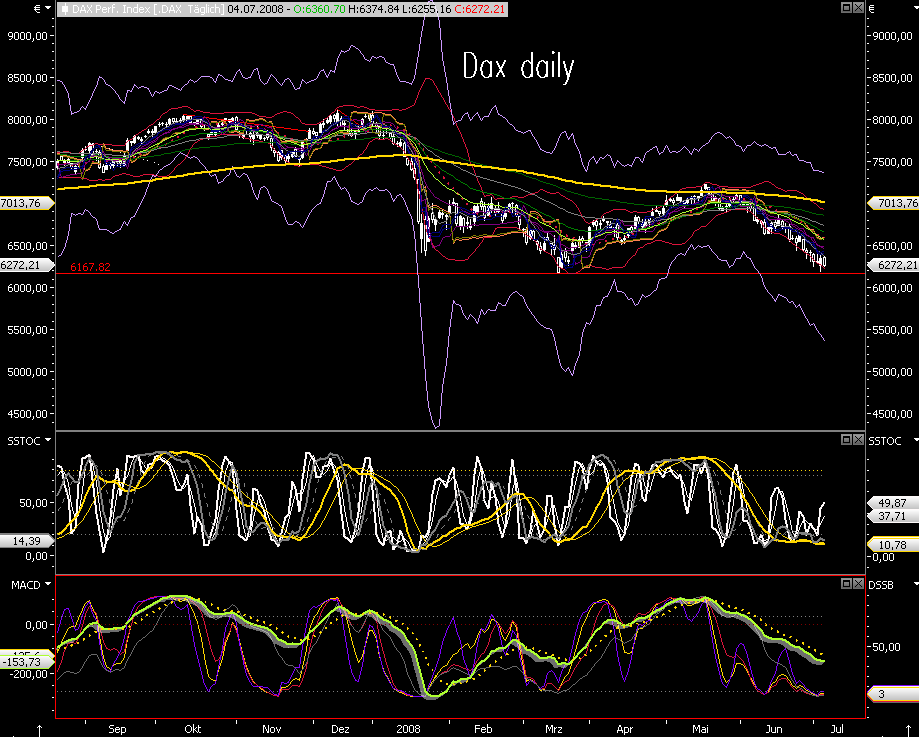This screenshot has width=919, height=737.
Task: Maximize the main DAX price chart panel
Action: tap(846, 8)
